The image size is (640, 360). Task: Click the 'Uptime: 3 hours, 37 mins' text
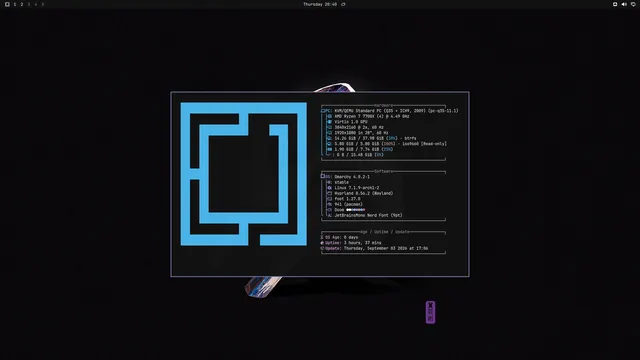(x=353, y=242)
